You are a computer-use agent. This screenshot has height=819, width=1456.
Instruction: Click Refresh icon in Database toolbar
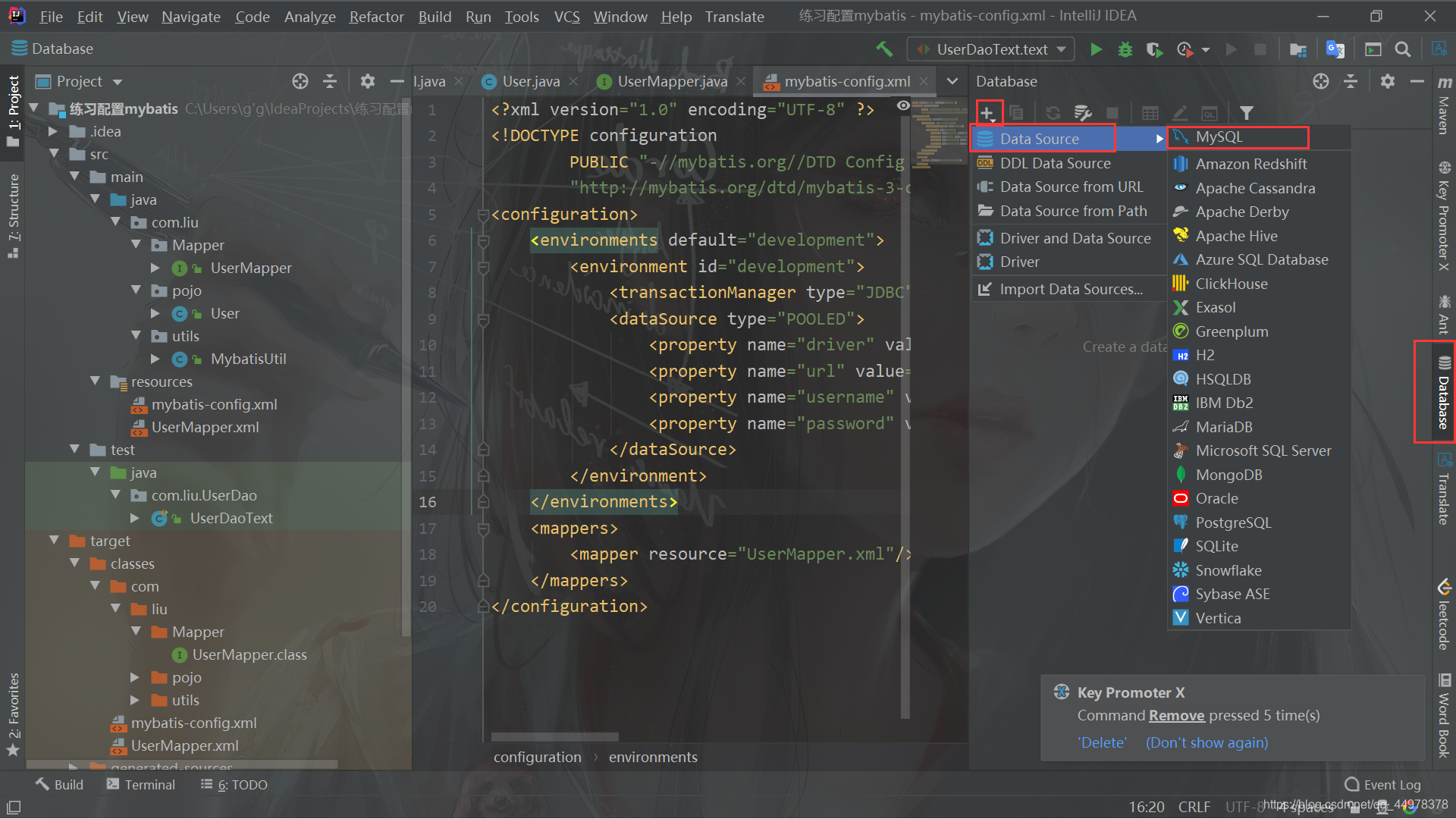(x=1053, y=114)
